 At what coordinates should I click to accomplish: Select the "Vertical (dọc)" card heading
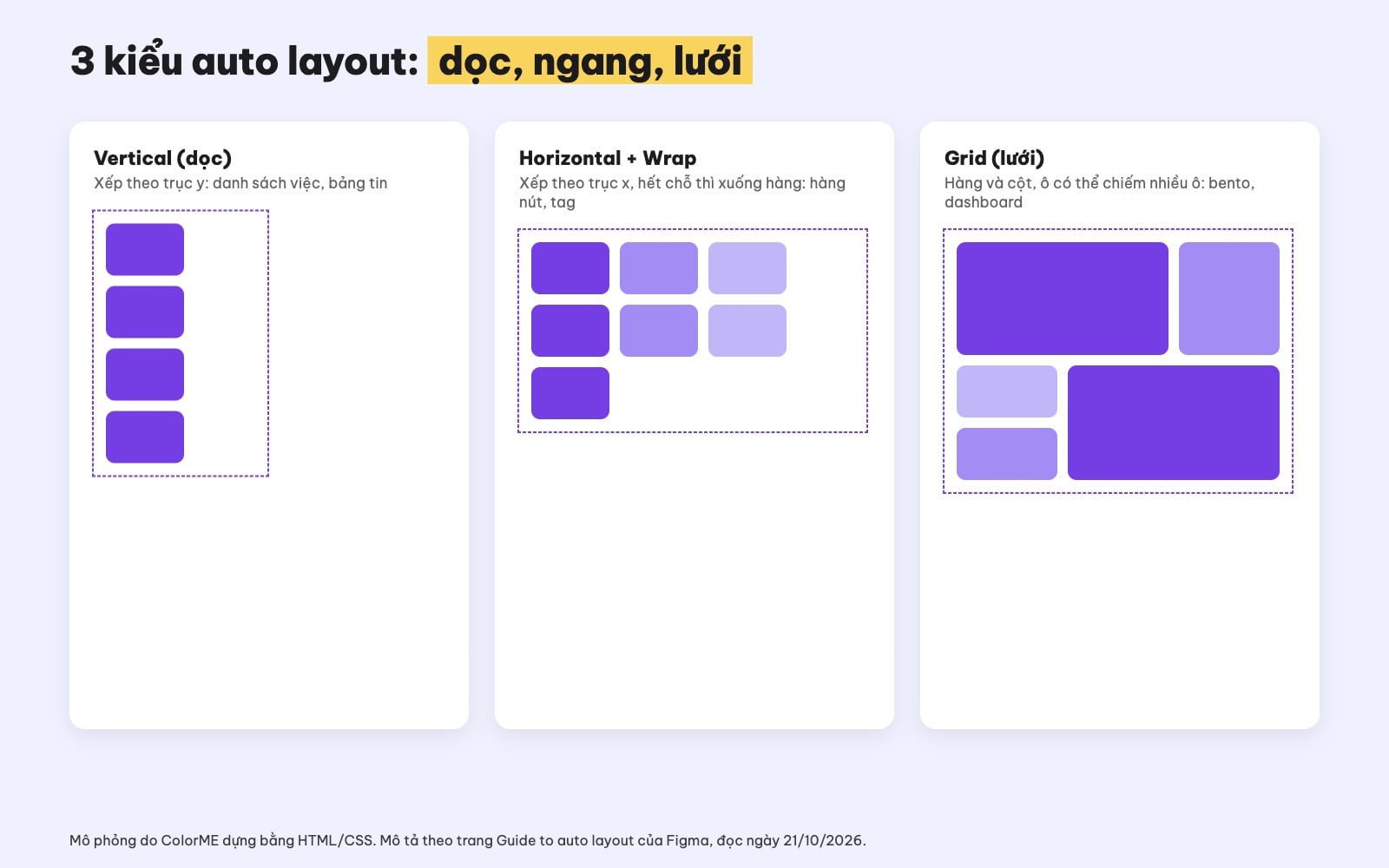[162, 158]
